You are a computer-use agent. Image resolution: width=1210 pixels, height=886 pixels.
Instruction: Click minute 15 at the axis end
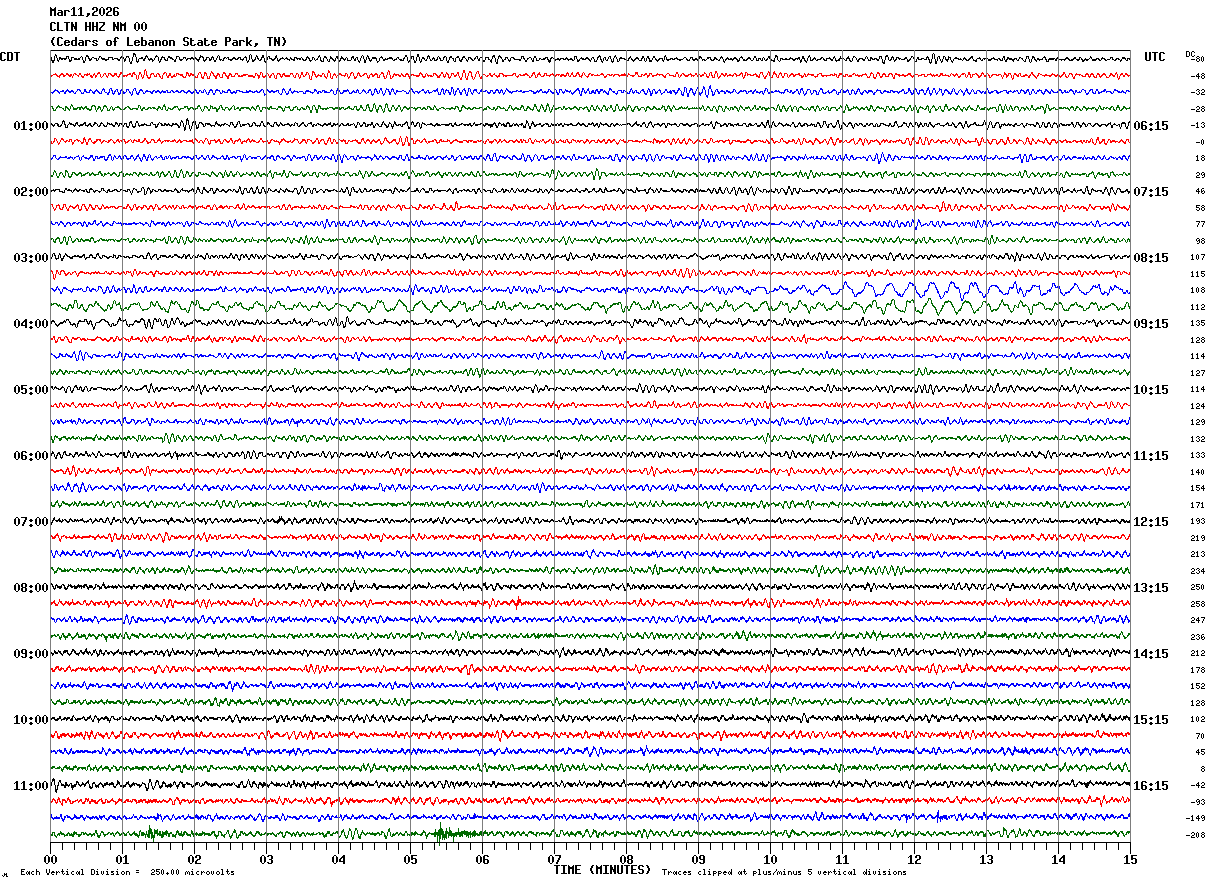point(1129,859)
